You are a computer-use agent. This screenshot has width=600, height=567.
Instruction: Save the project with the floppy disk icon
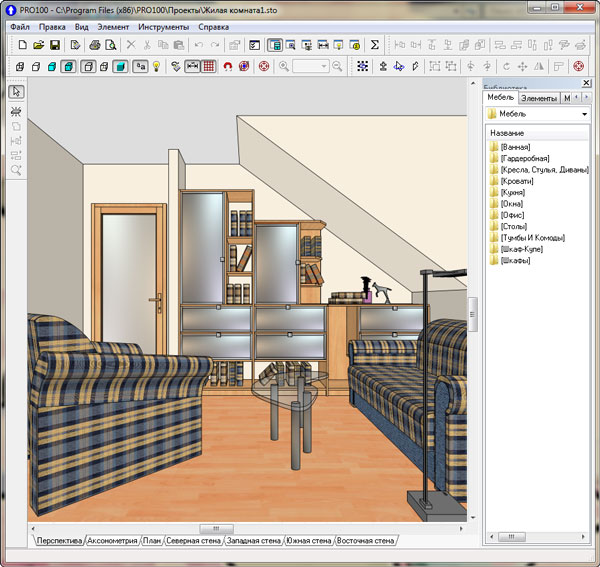point(55,45)
